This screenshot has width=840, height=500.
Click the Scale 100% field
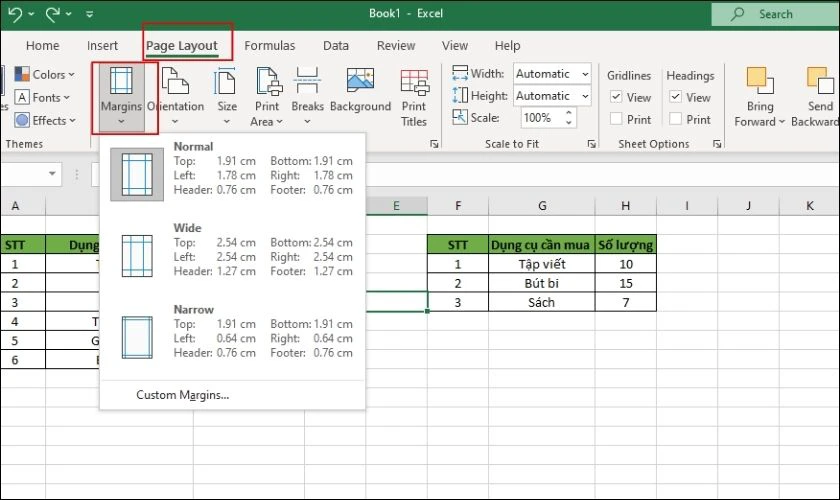542,117
